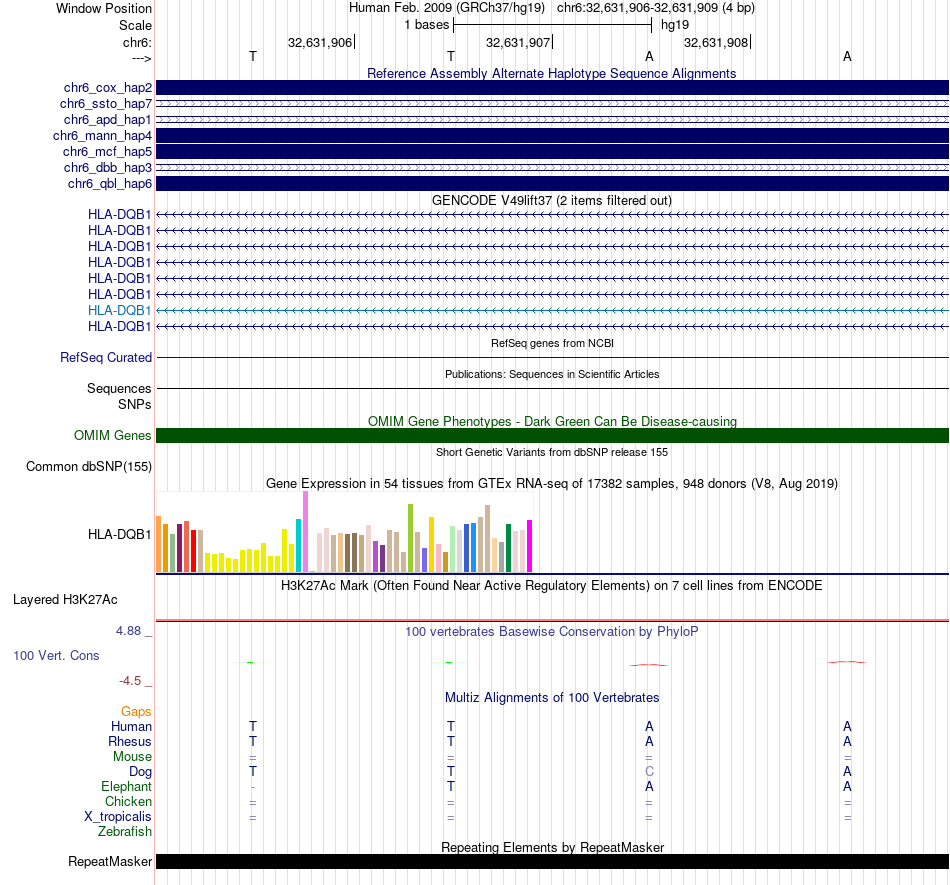Click the tallest violet GTEx expression bar

click(x=305, y=532)
